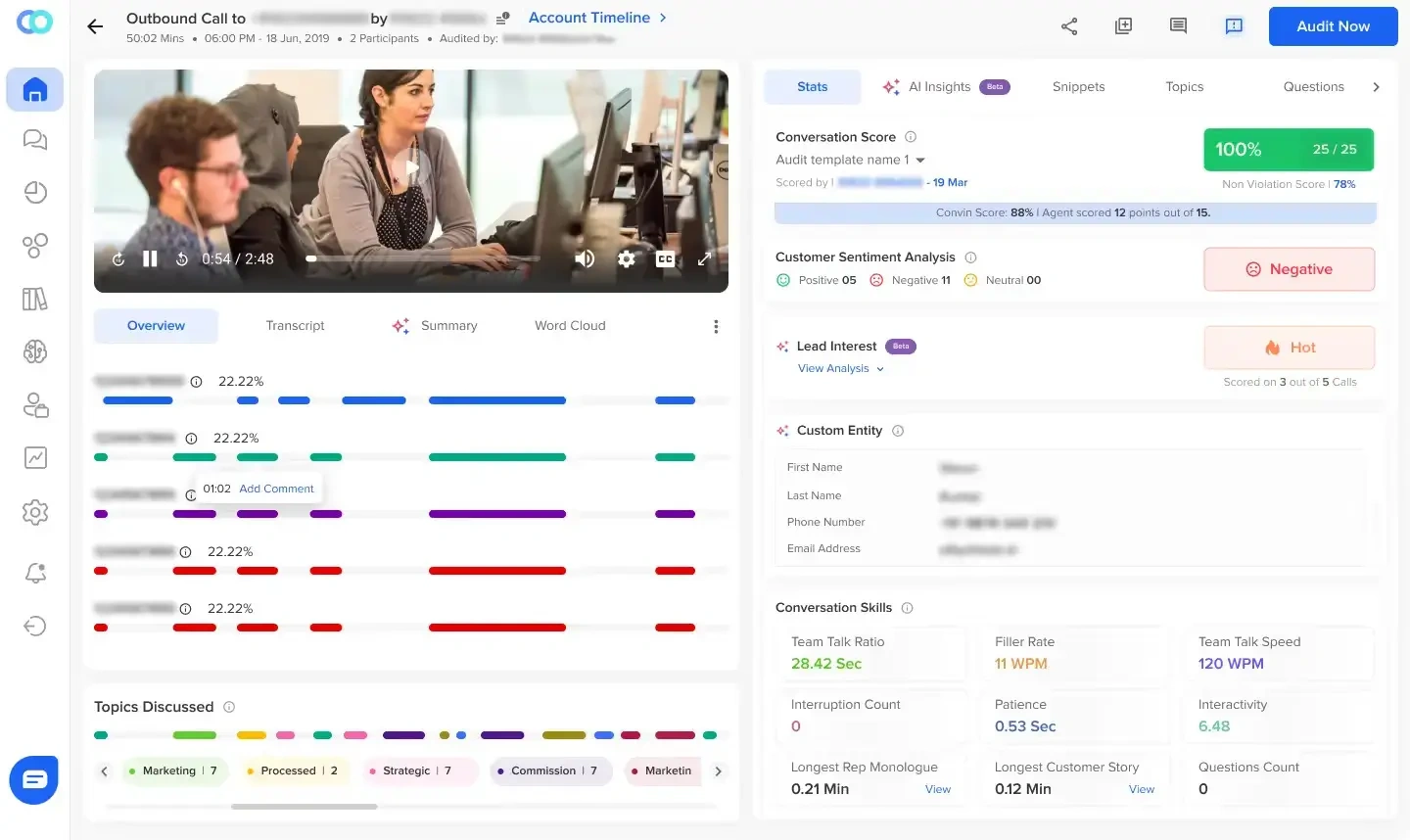This screenshot has height=840, width=1410.
Task: Open the AI brain sidebar icon
Action: (35, 351)
